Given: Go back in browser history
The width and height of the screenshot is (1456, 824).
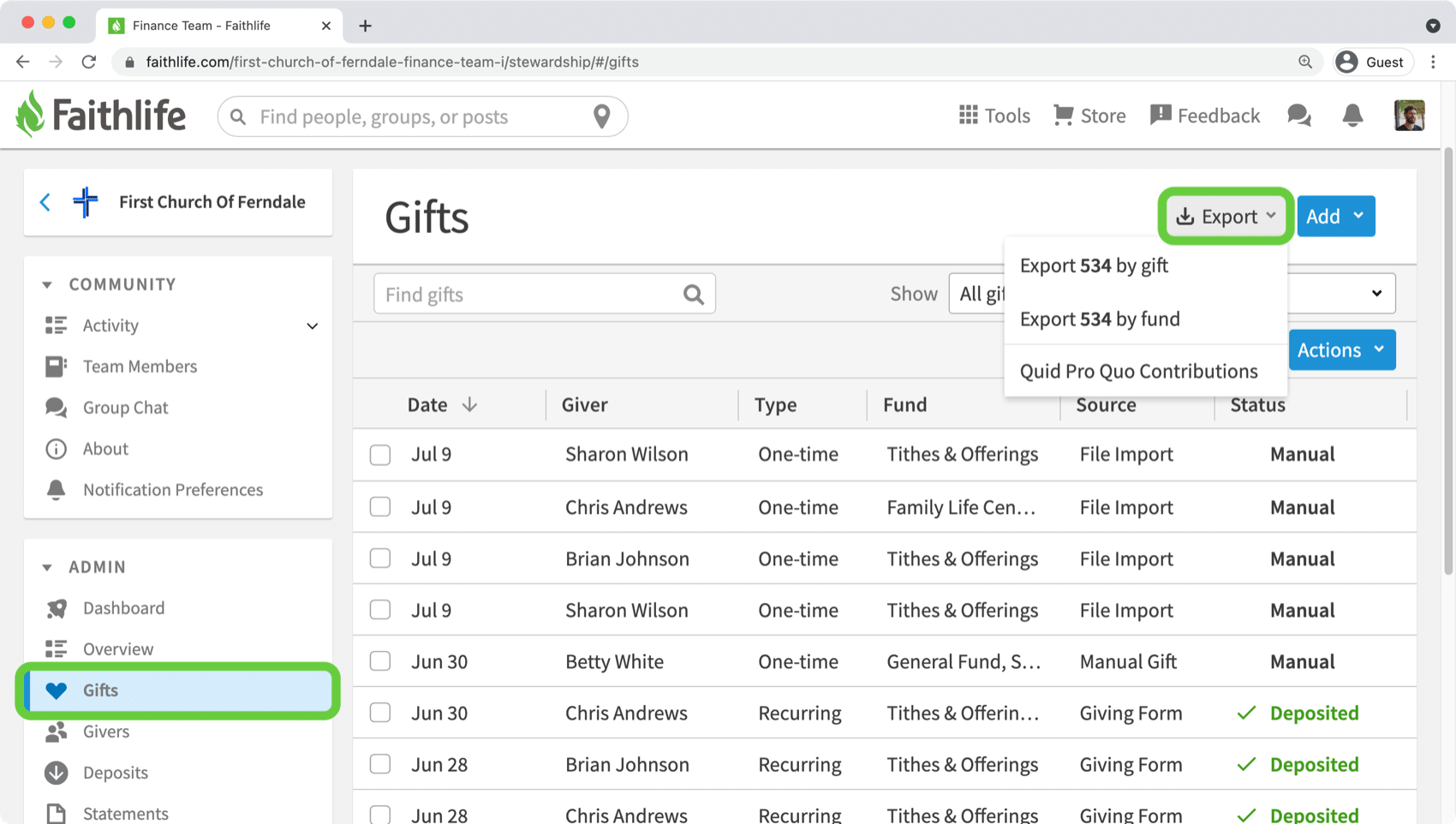Looking at the screenshot, I should coord(23,62).
